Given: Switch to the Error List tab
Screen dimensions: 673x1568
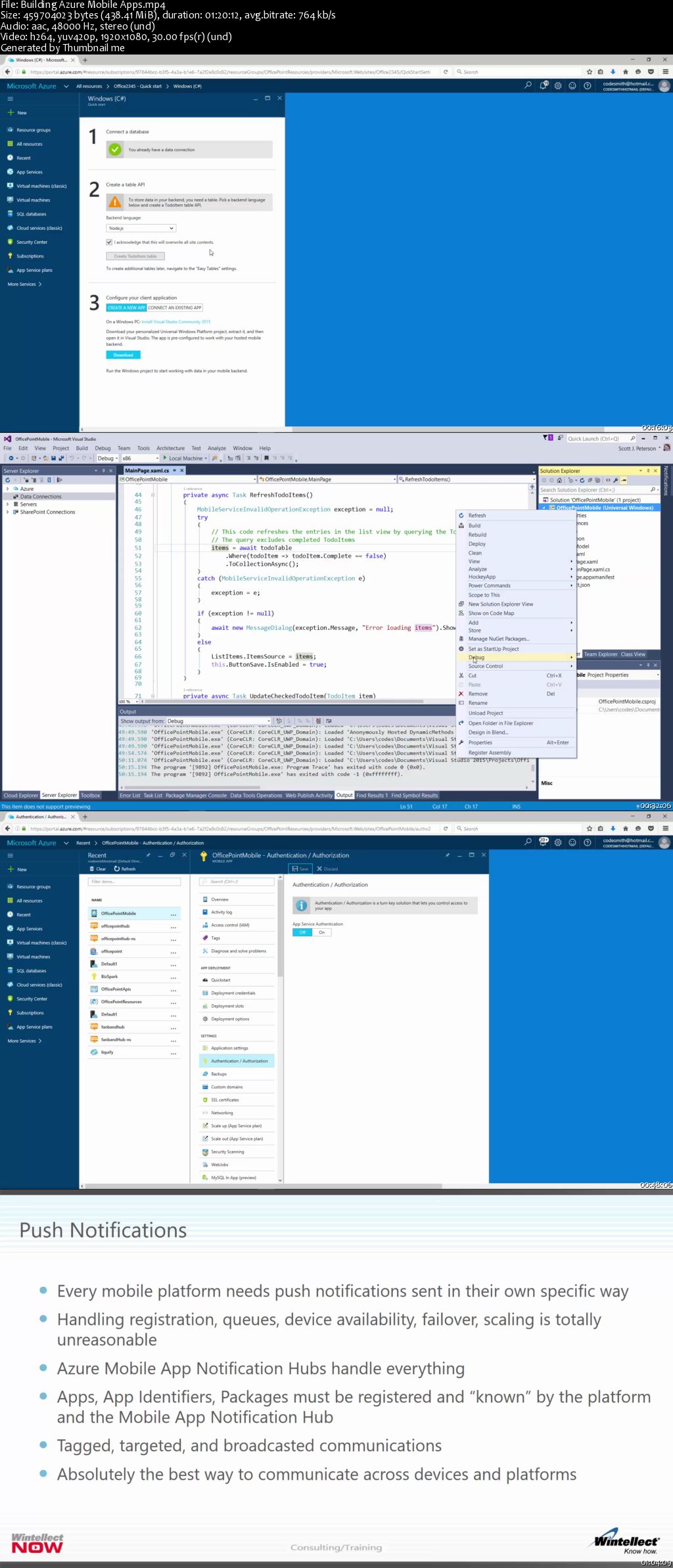Looking at the screenshot, I should [x=129, y=795].
